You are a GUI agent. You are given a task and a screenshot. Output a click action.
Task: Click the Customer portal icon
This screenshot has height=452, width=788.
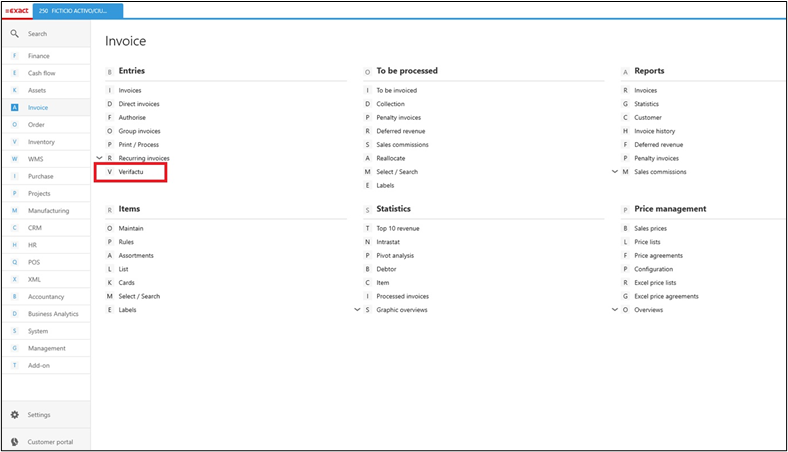[x=14, y=442]
